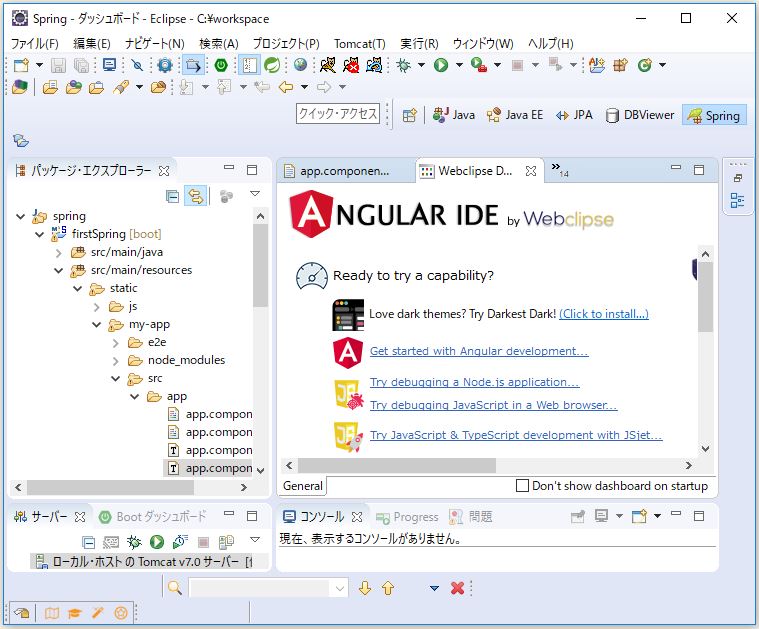Viewport: 759px width, 629px height.
Task: Collapse the firstSpring [boot] project
Action: [x=40, y=234]
